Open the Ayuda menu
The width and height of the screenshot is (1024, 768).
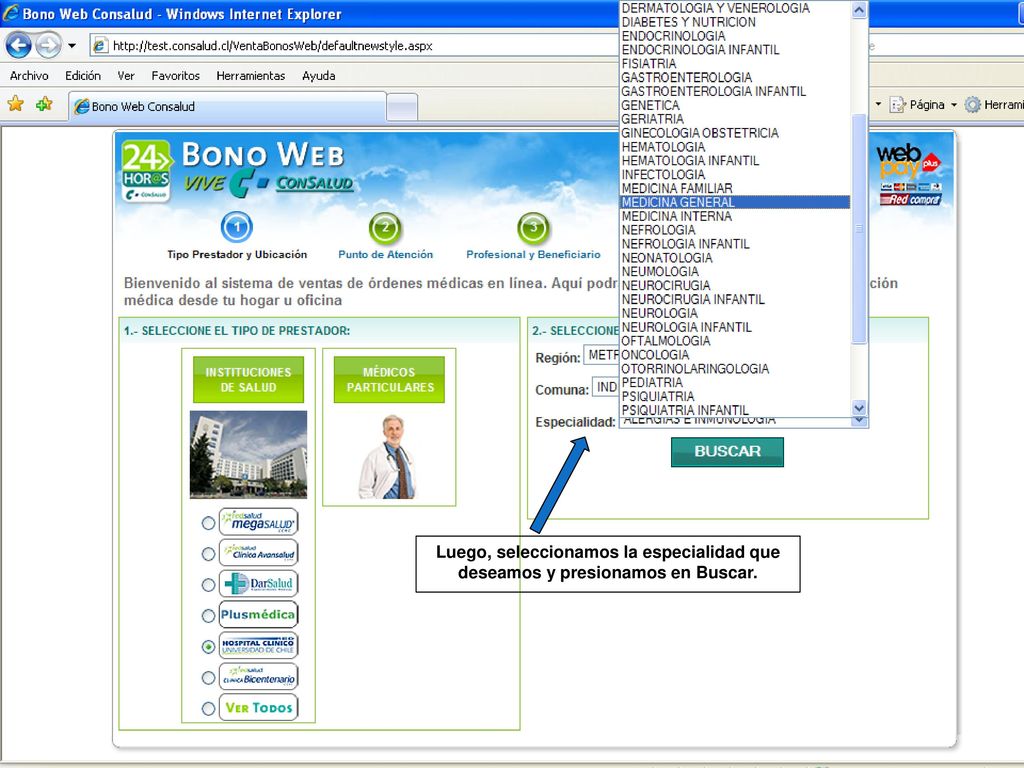tap(319, 76)
